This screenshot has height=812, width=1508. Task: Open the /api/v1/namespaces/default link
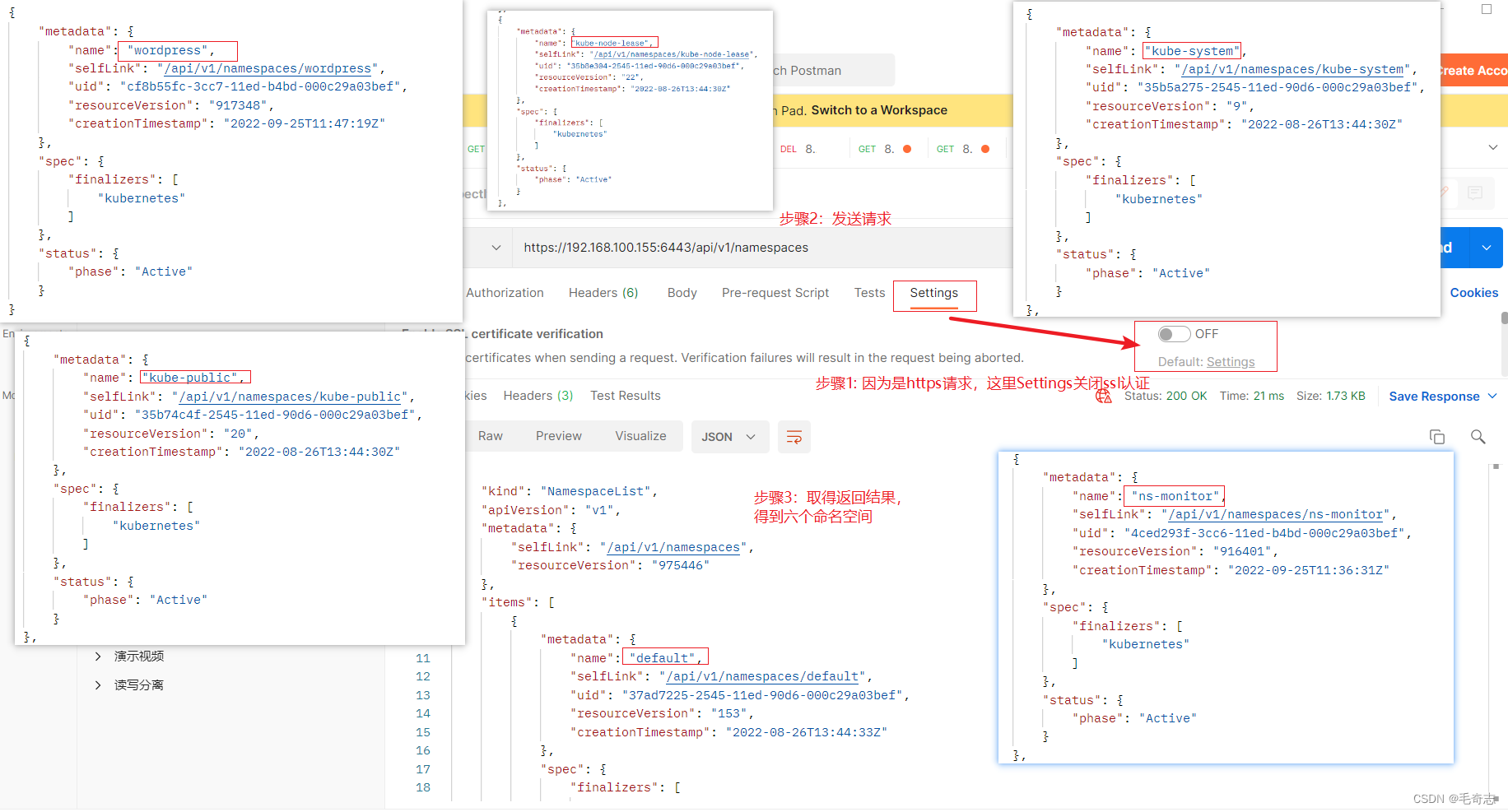[762, 676]
